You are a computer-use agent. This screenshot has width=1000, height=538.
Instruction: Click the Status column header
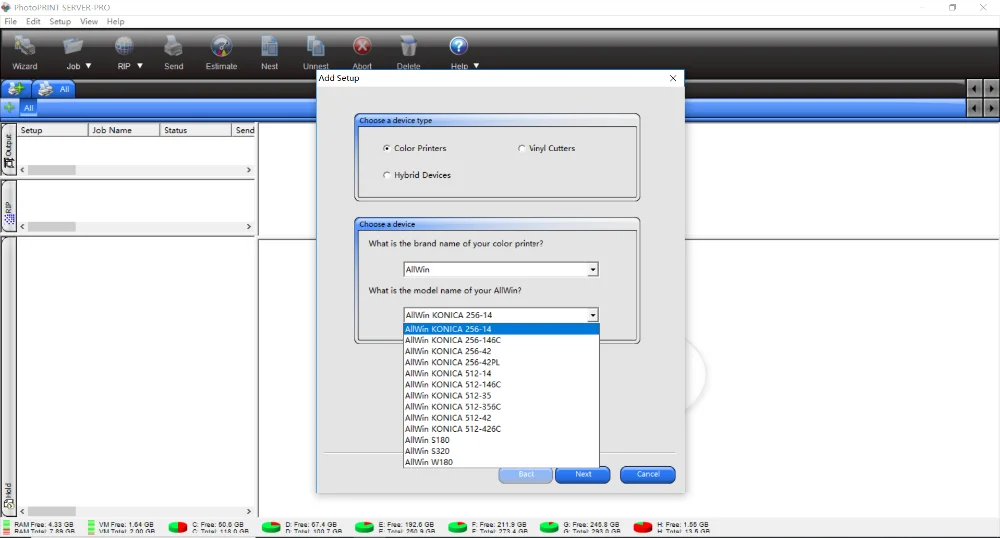195,130
